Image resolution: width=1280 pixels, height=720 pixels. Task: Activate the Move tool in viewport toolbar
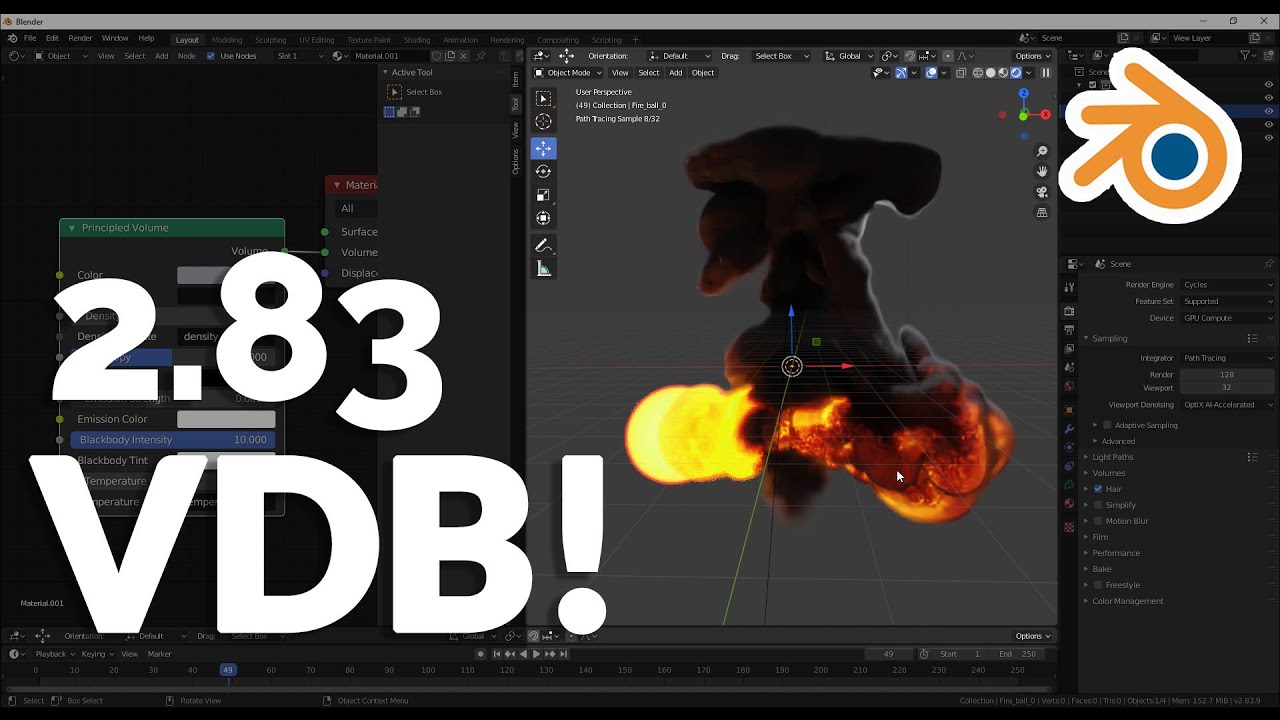point(543,148)
